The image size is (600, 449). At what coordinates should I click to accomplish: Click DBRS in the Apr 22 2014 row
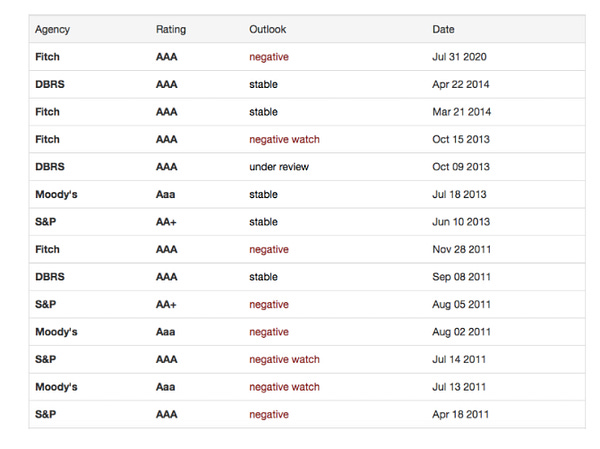coord(50,84)
